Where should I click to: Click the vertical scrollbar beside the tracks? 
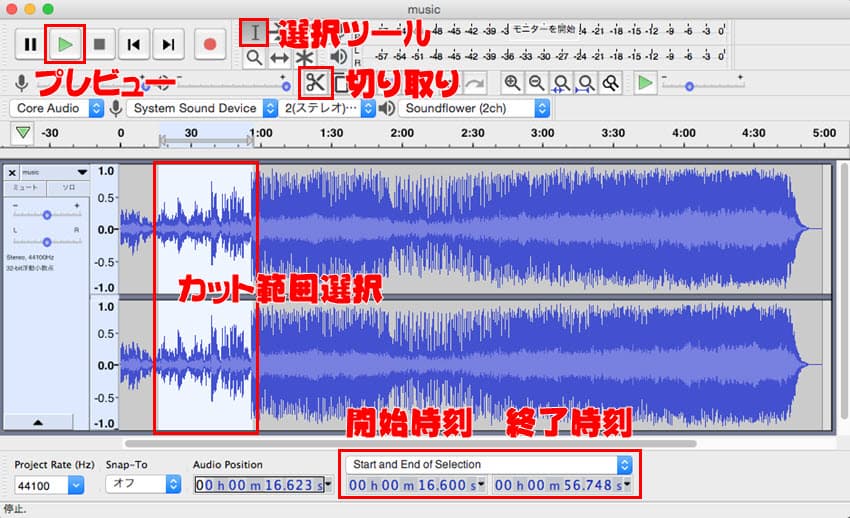(843, 290)
